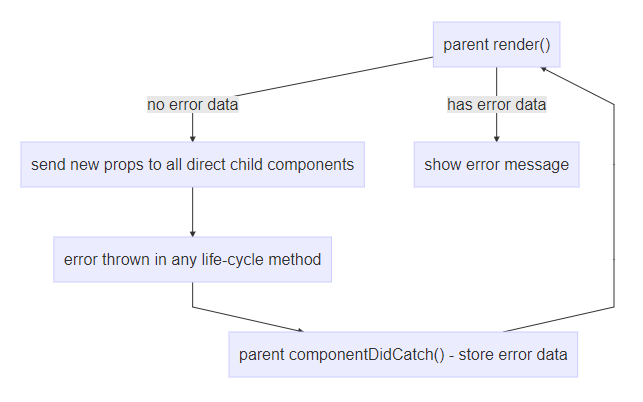Screen dimensions: 643x402
Task: Click short line between render() and 'has error data'
Action: point(496,81)
